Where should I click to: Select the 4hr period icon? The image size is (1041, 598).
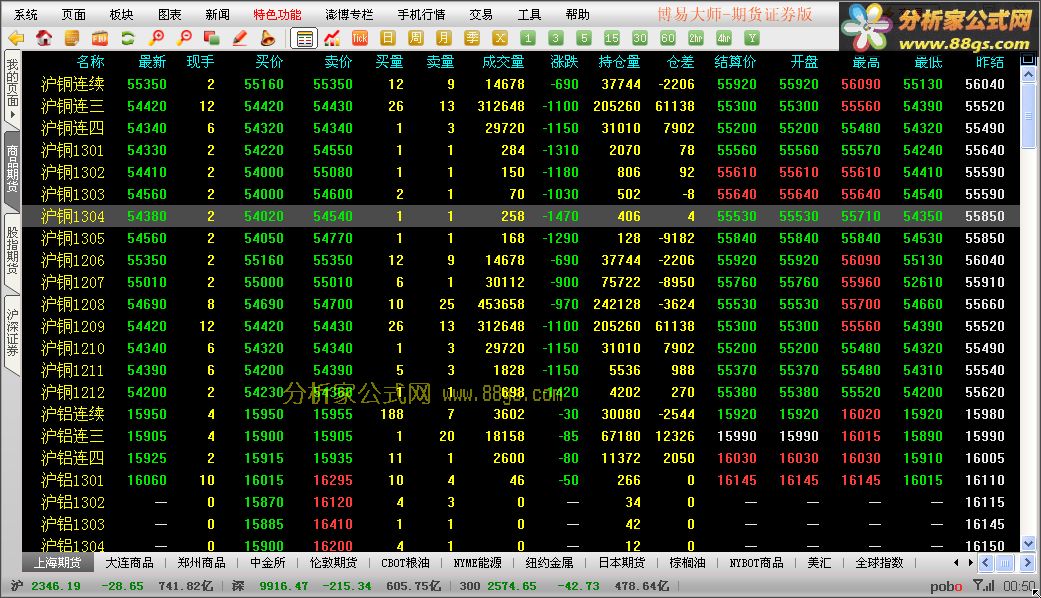[724, 38]
